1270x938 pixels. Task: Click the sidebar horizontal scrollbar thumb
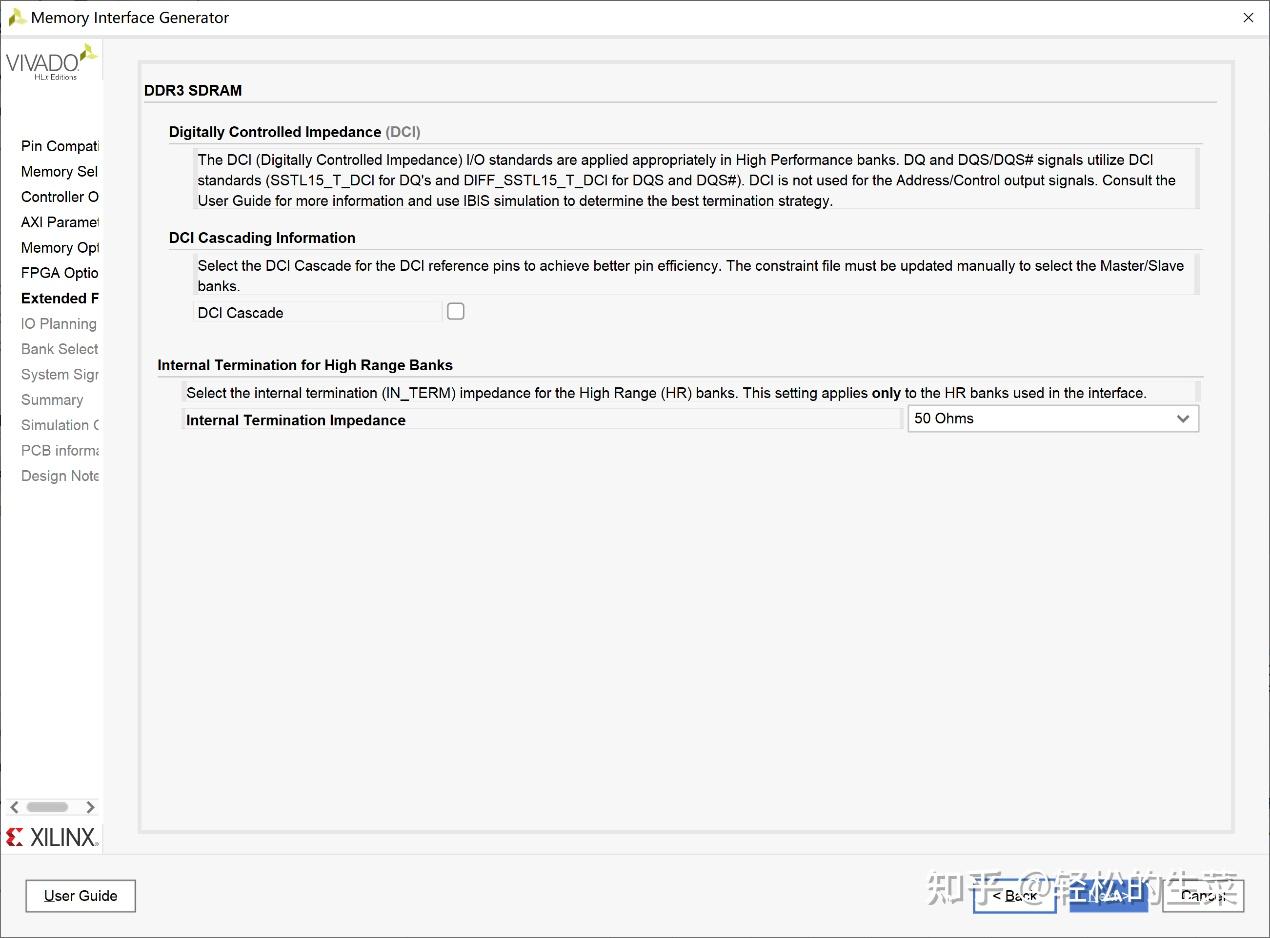click(x=47, y=807)
